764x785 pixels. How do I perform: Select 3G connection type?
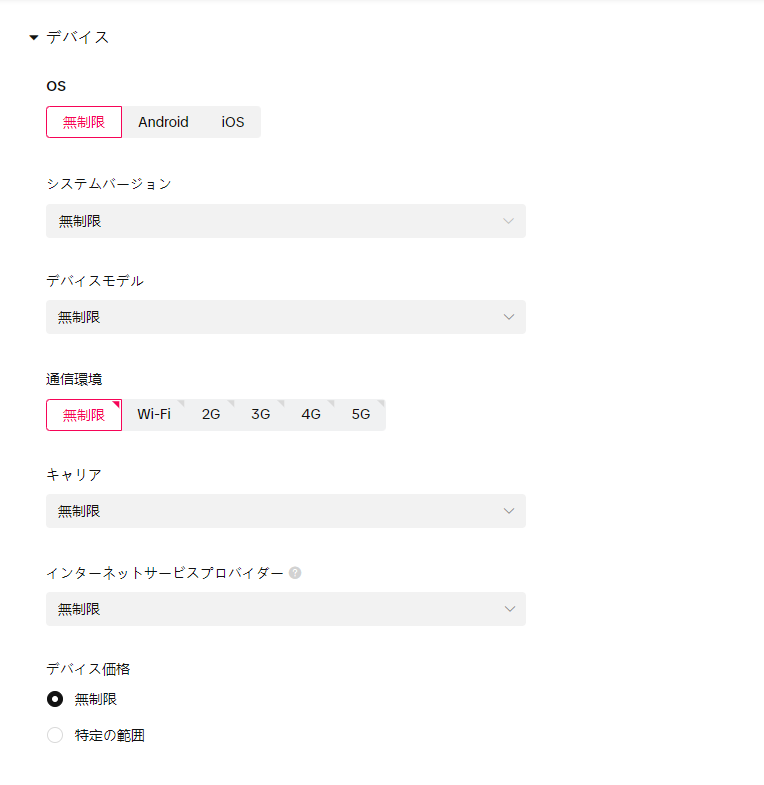pos(261,414)
